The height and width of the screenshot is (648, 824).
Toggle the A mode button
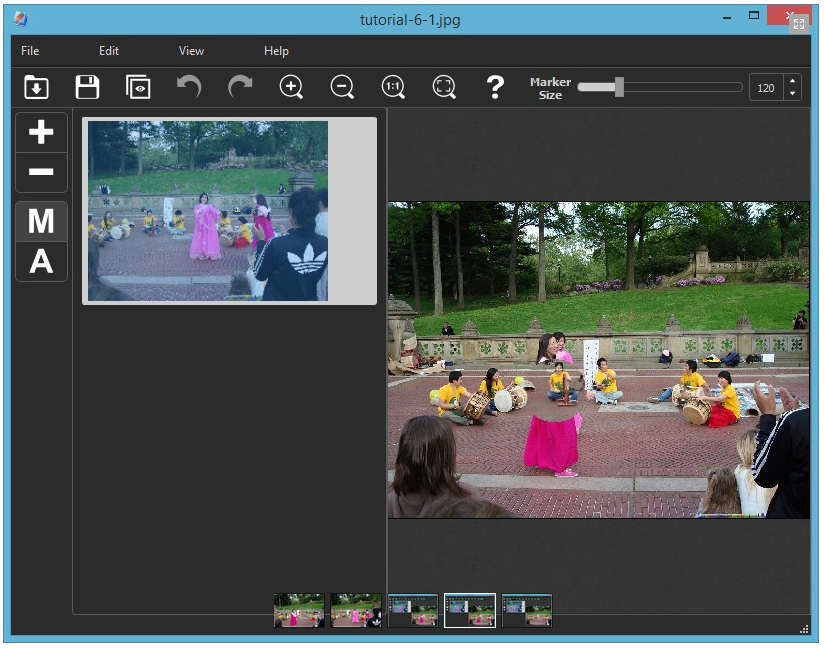(x=41, y=262)
